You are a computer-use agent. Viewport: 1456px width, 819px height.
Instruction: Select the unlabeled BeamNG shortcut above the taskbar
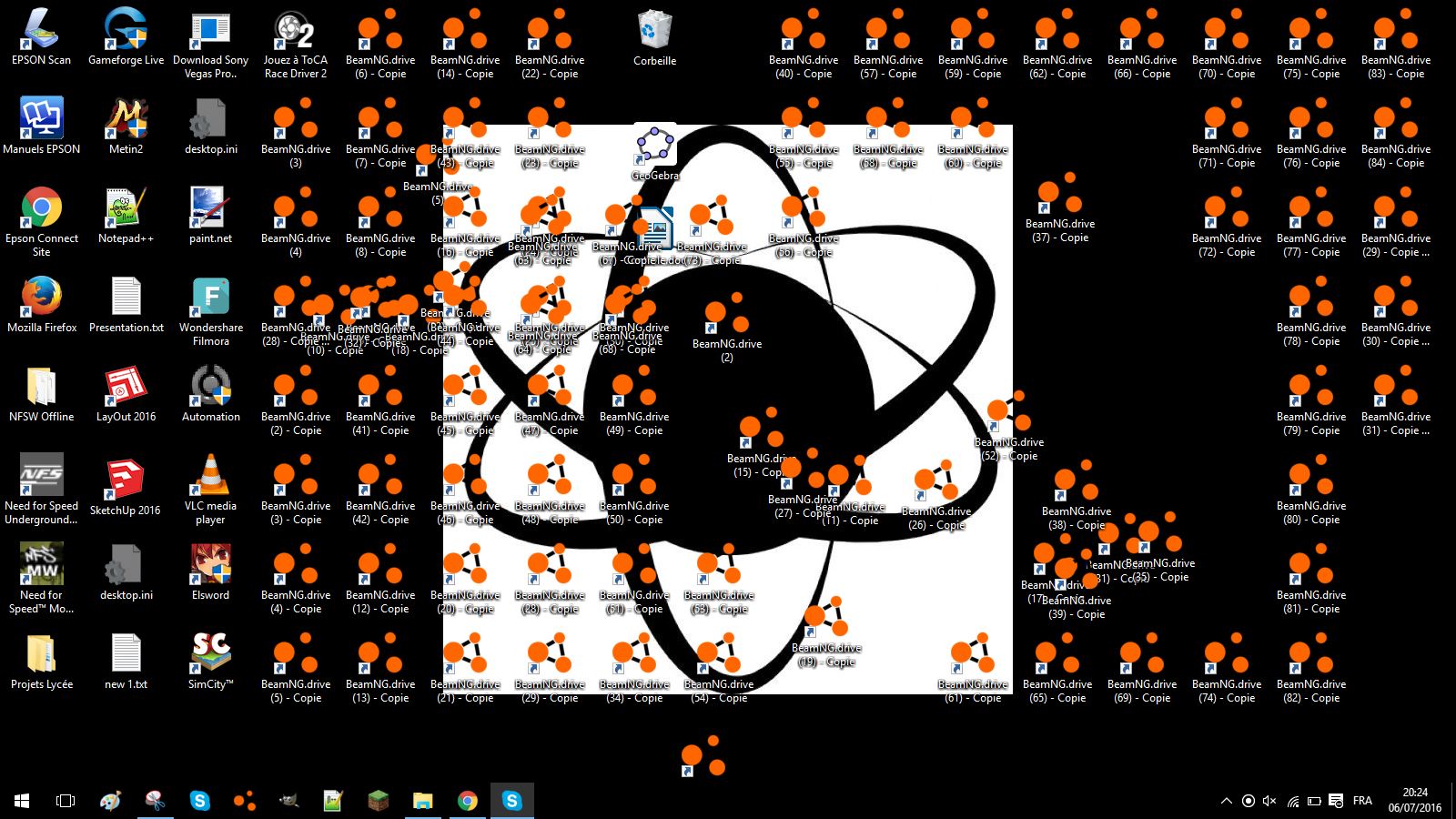click(x=703, y=755)
